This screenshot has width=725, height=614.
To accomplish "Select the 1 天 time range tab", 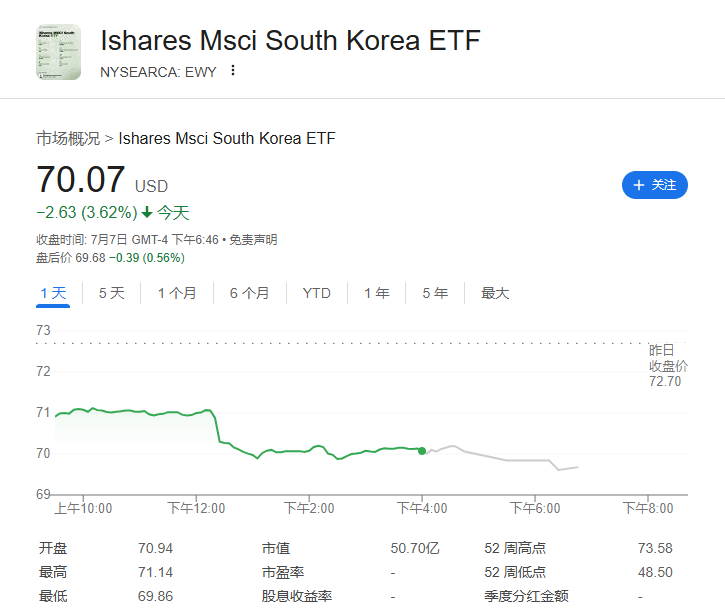I will point(53,293).
